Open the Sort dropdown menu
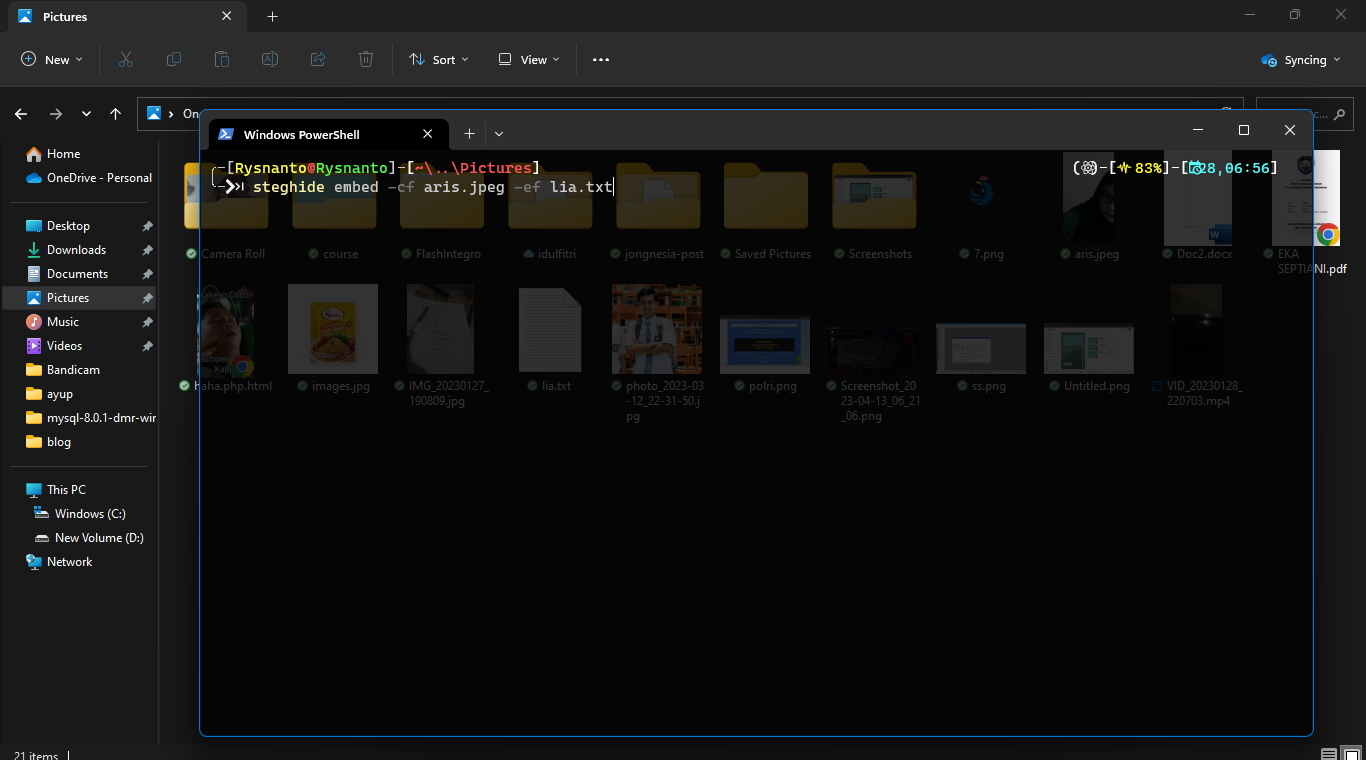This screenshot has height=760, width=1366. [x=439, y=60]
